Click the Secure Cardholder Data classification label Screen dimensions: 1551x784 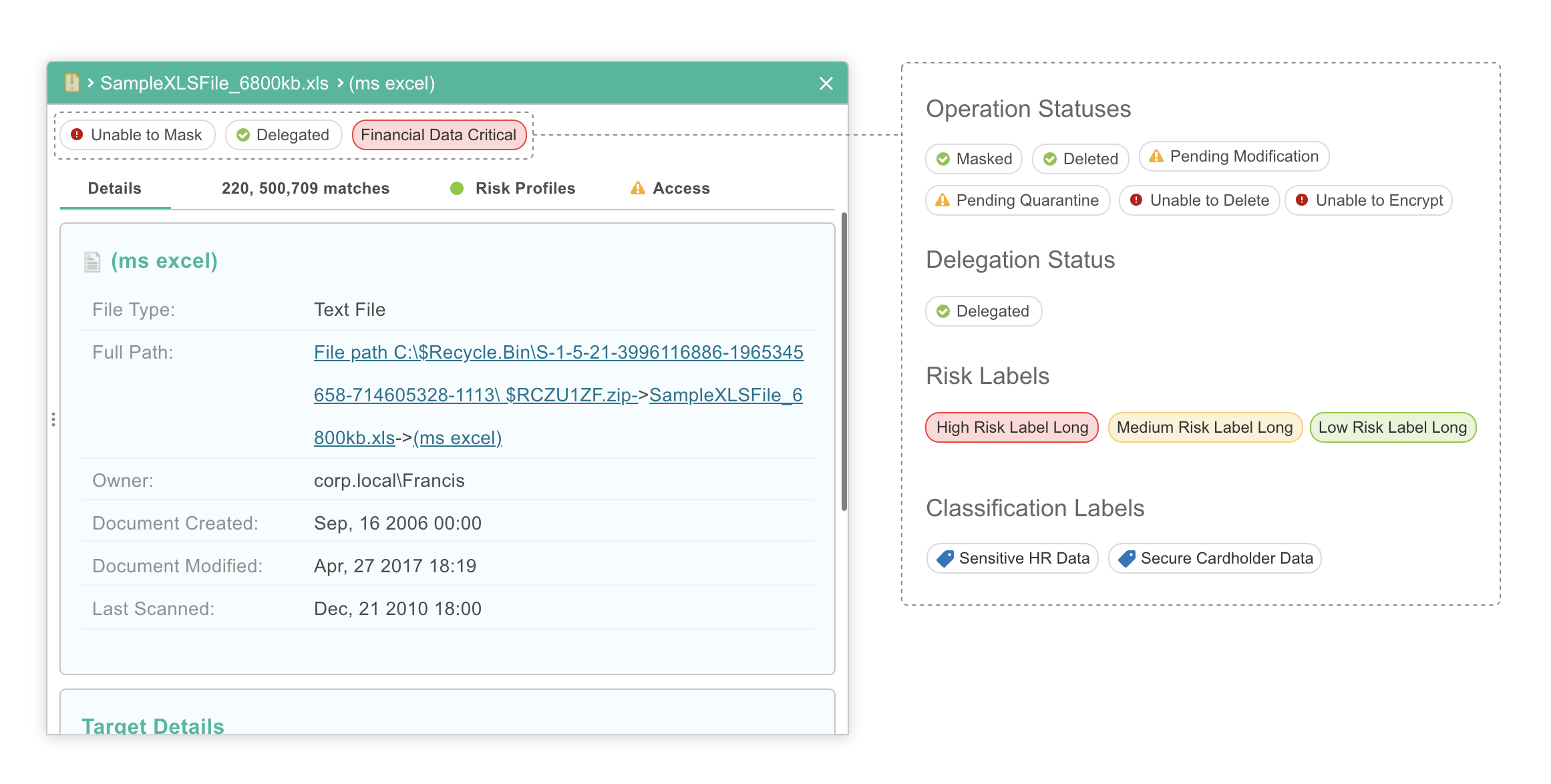click(x=1215, y=558)
